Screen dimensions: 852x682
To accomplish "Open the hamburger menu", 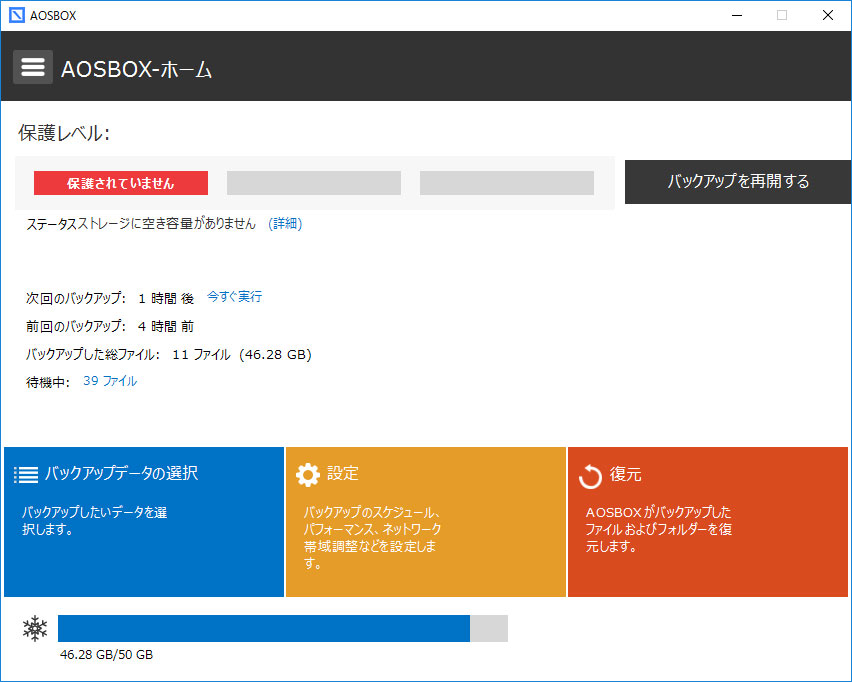I will 33,67.
